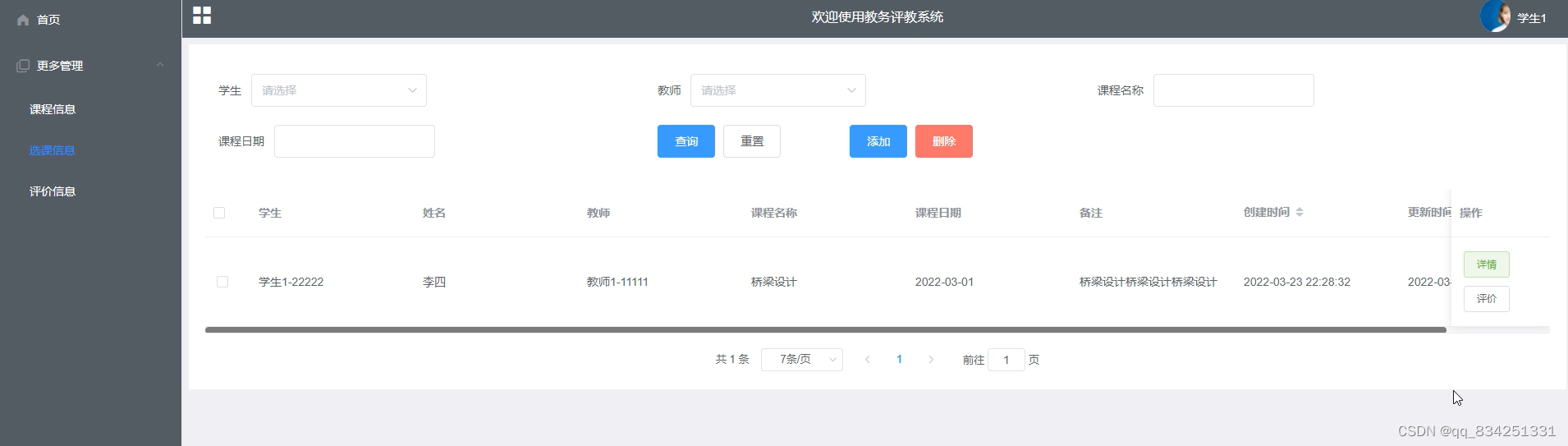This screenshot has width=1568, height=446.
Task: Click the sort arrows on 创建时间
Action: [1300, 212]
